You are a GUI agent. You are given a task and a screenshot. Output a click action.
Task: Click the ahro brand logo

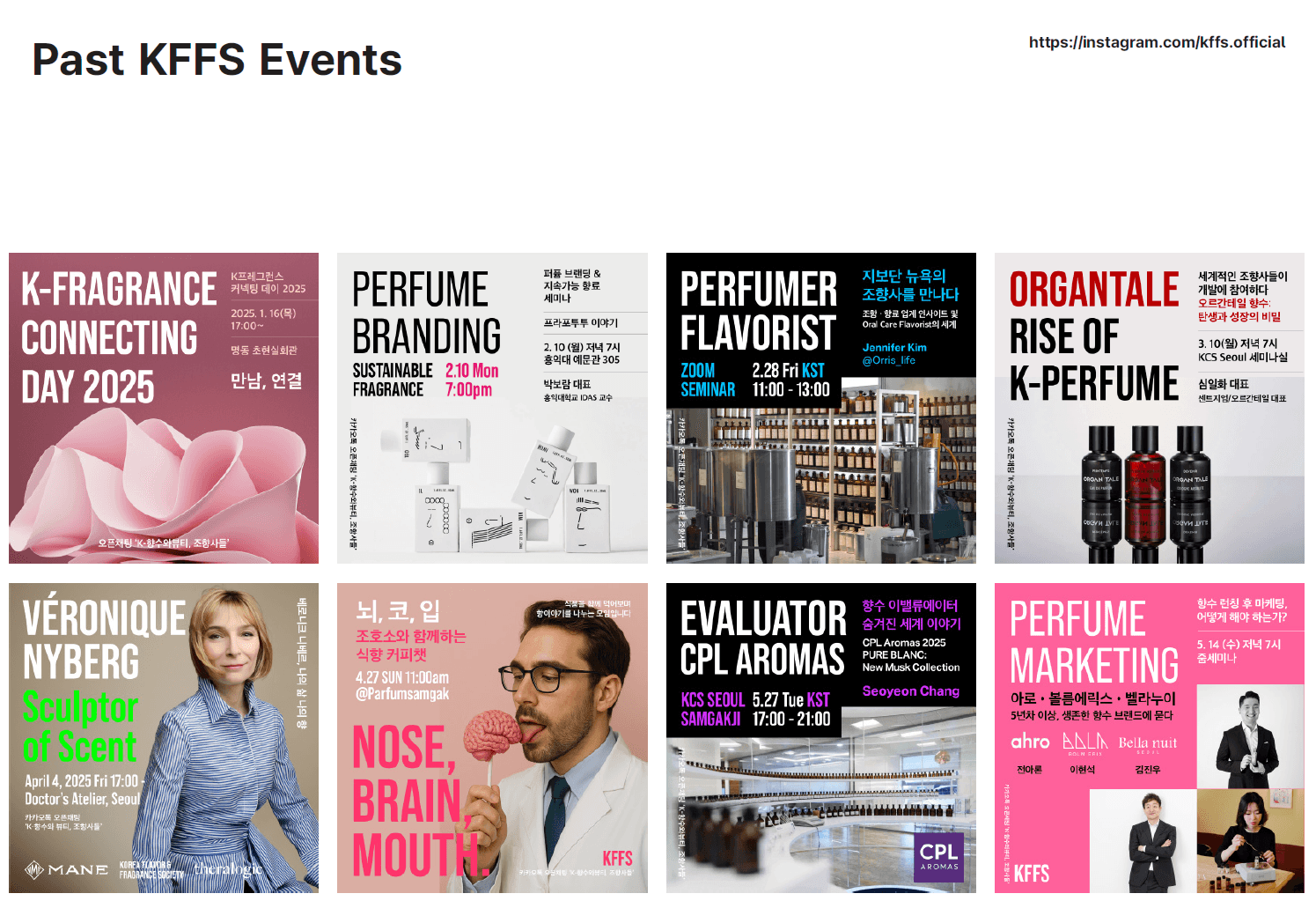click(1030, 742)
